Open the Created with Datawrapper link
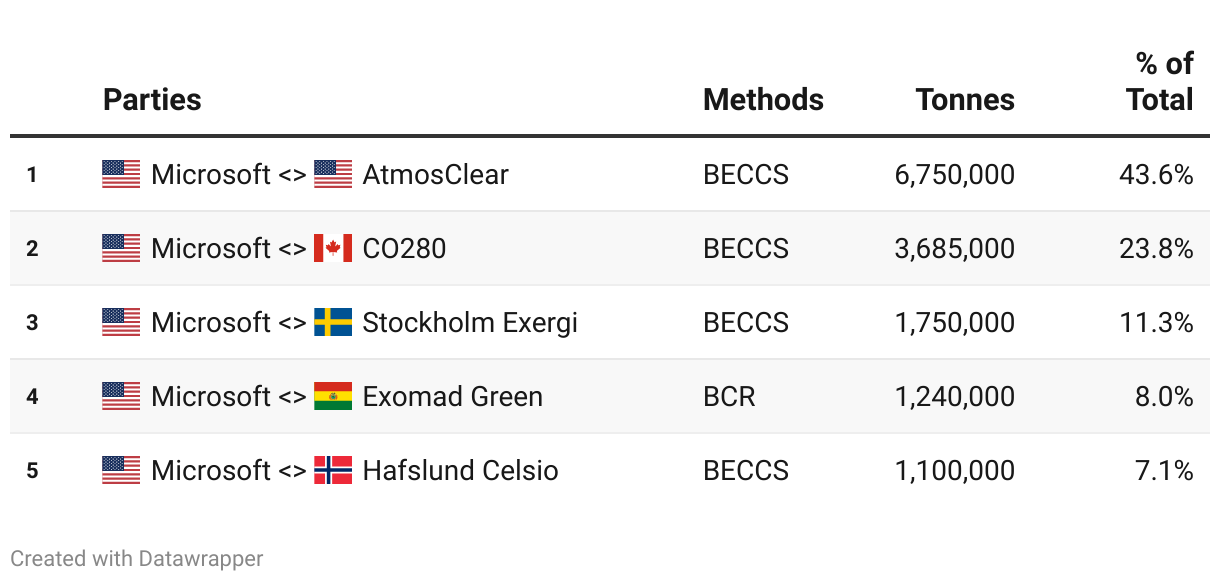Viewport: 1220px width, 582px height. click(137, 558)
